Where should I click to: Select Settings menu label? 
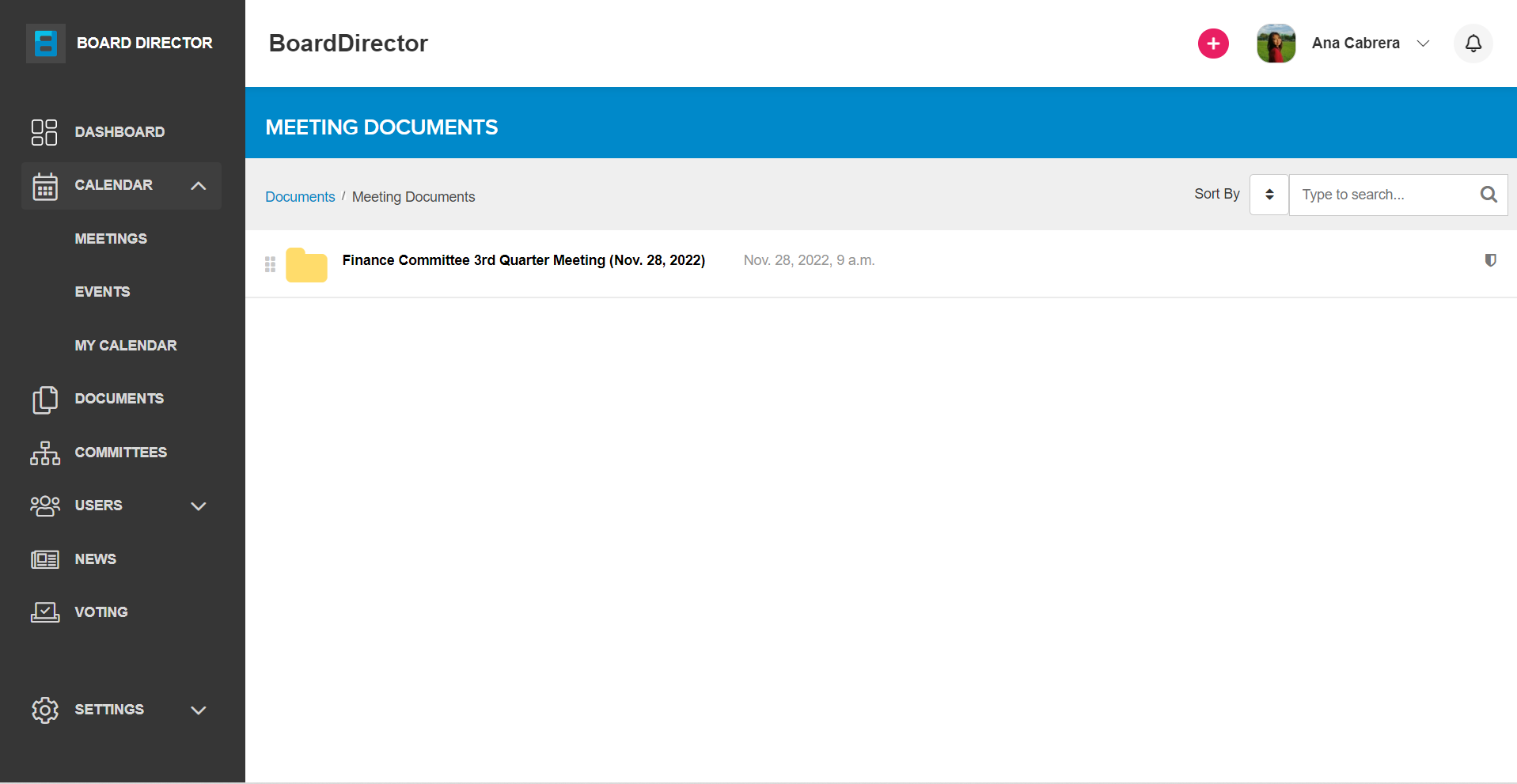[109, 710]
